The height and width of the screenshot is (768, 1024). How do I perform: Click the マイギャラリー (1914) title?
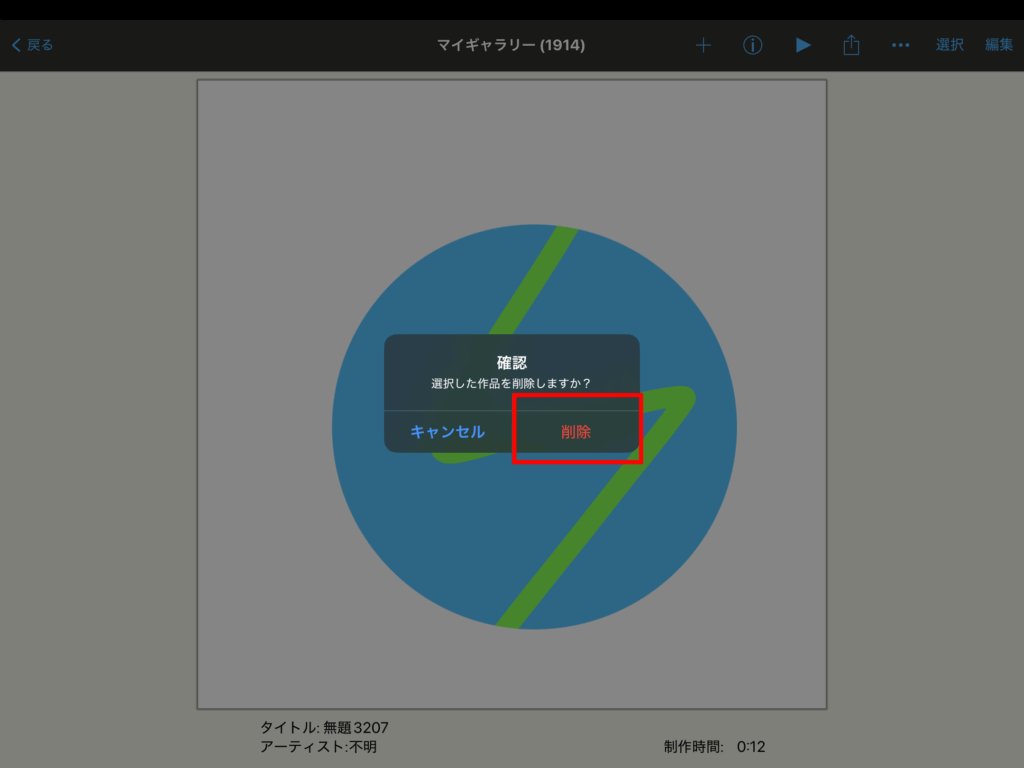[511, 45]
